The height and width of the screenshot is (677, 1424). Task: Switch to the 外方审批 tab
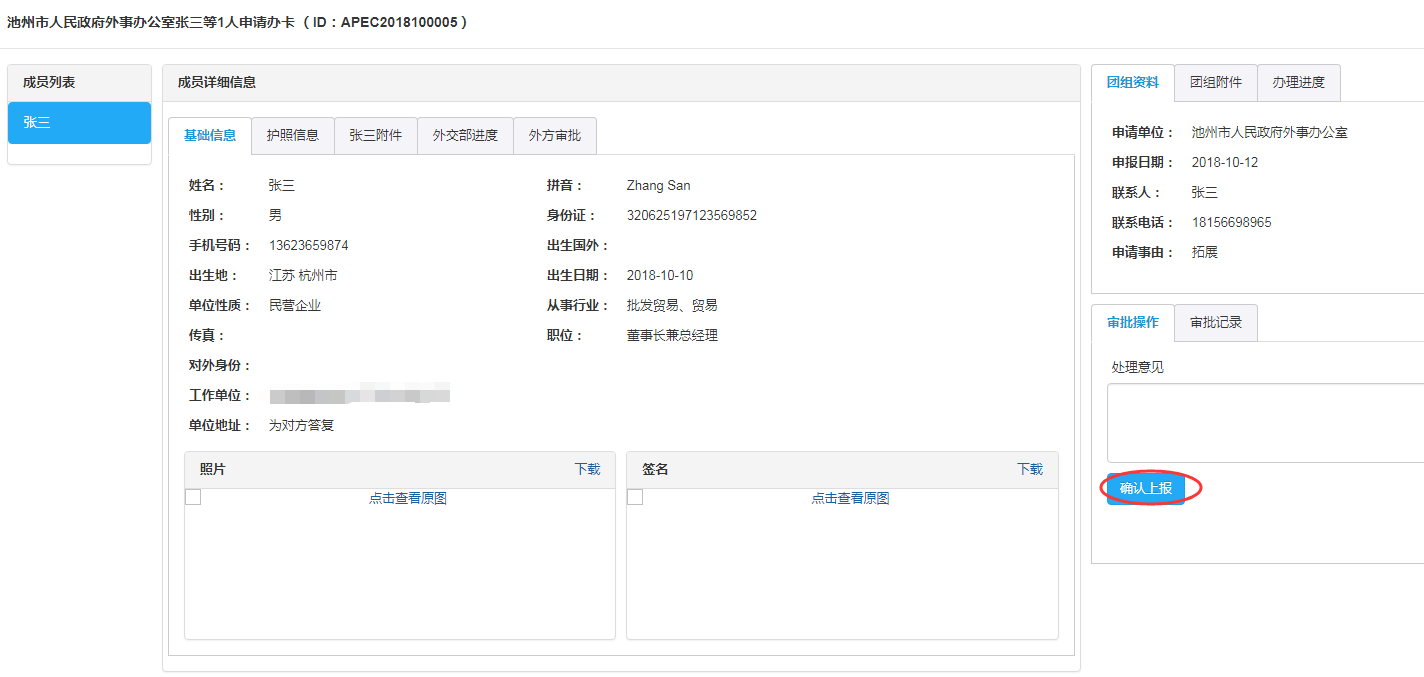(555, 136)
